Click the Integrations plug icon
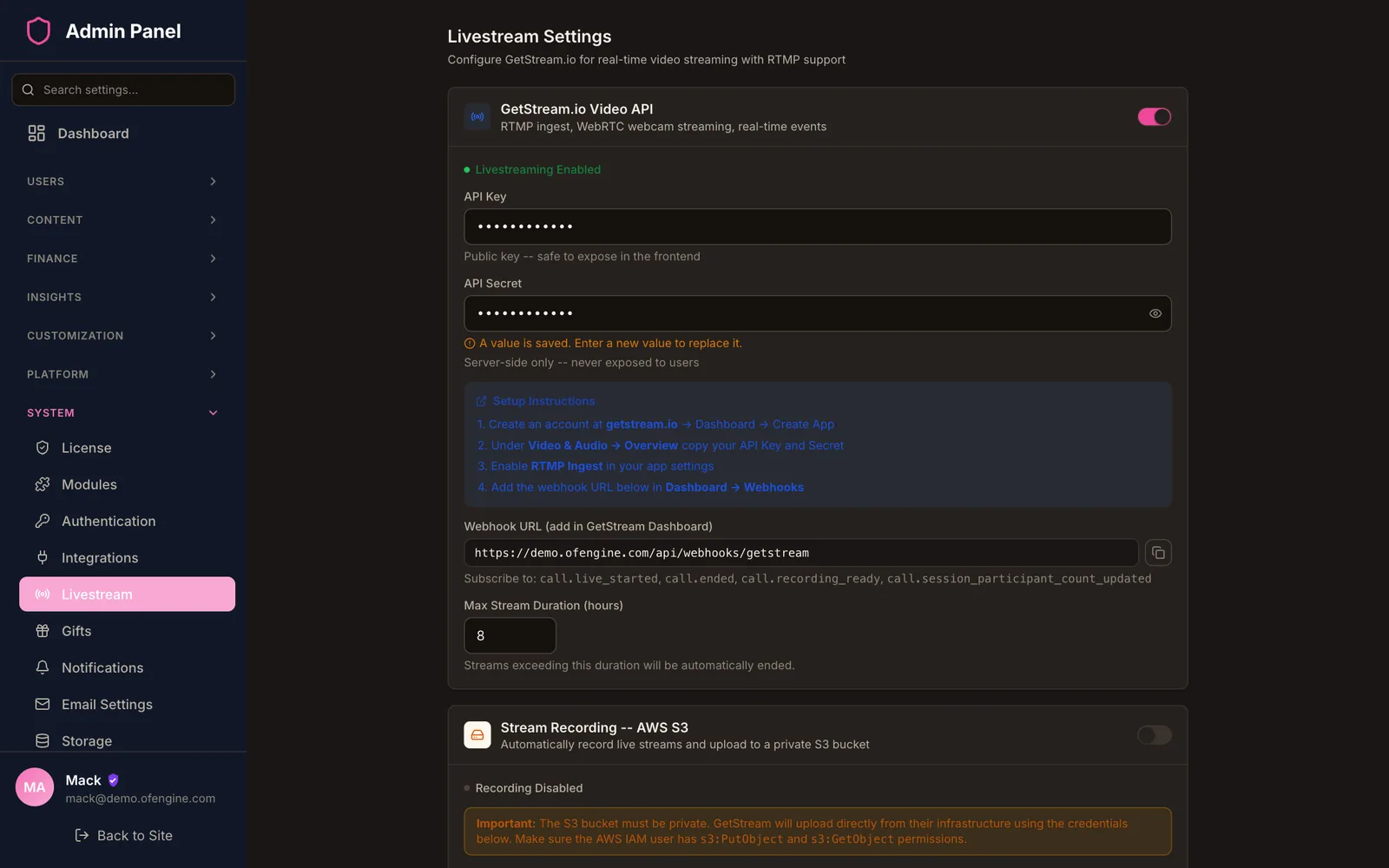1389x868 pixels. point(43,557)
